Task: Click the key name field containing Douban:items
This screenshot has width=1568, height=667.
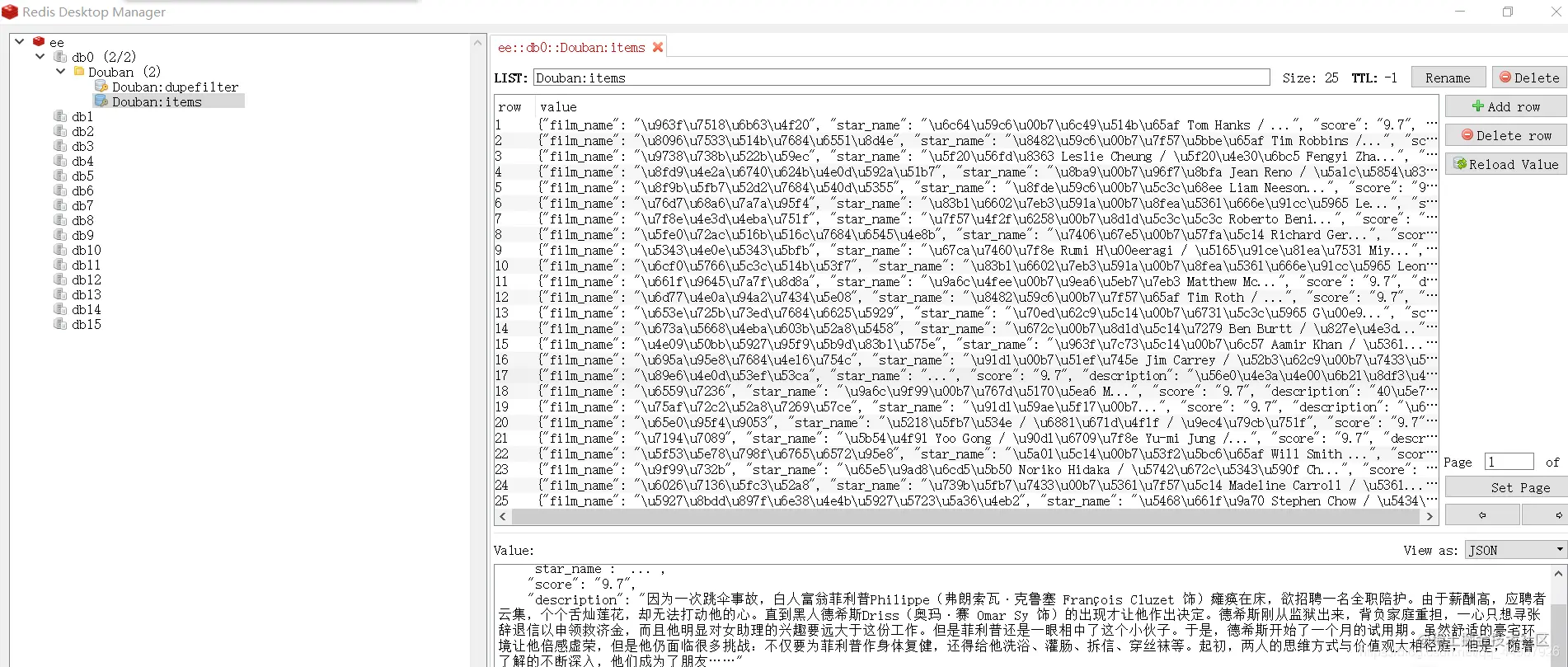Action: point(902,78)
